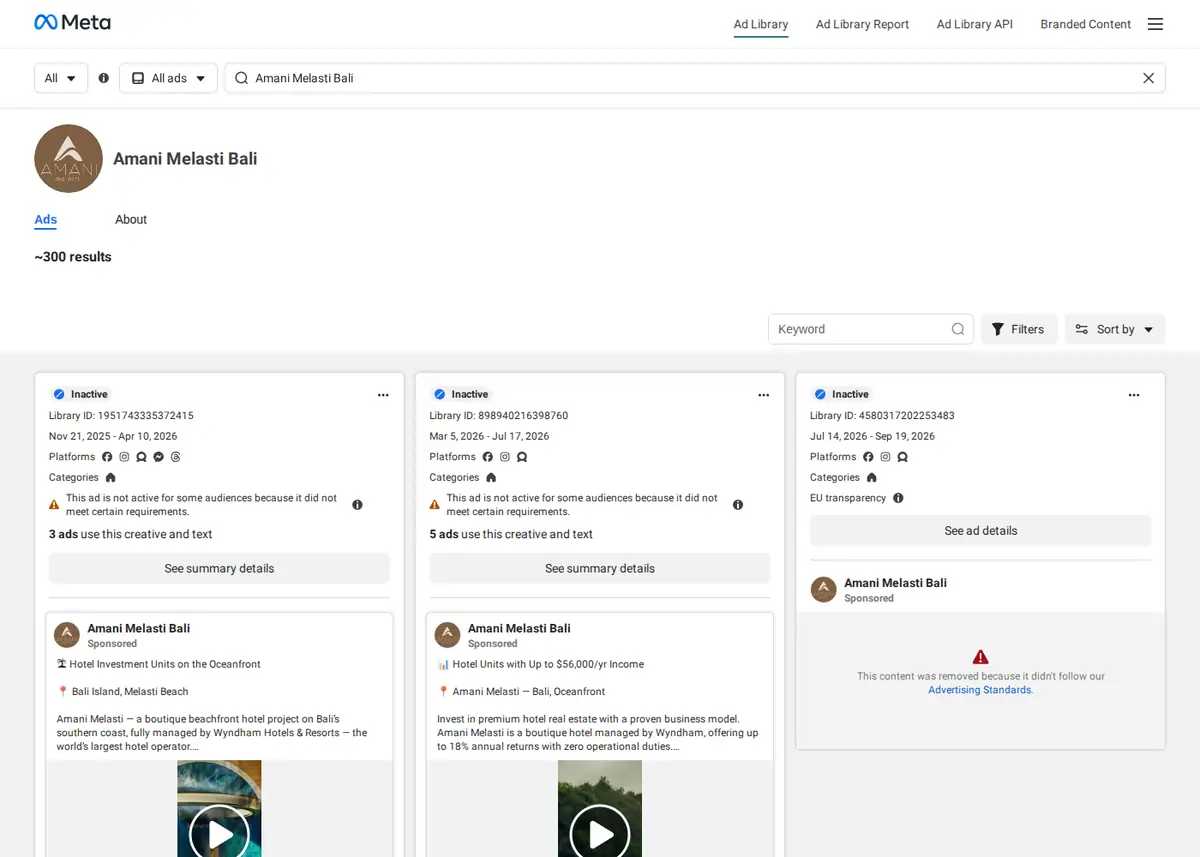
Task: Click the Nov 21, 2025 - Apr 10, 2026 date
Action: (x=113, y=436)
